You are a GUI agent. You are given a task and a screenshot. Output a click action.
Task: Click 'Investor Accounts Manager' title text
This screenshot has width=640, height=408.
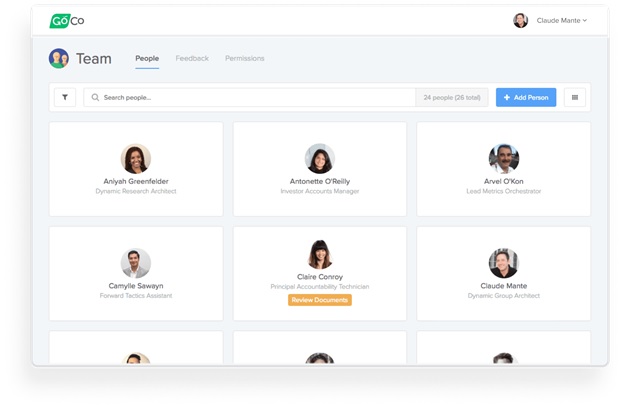320,191
